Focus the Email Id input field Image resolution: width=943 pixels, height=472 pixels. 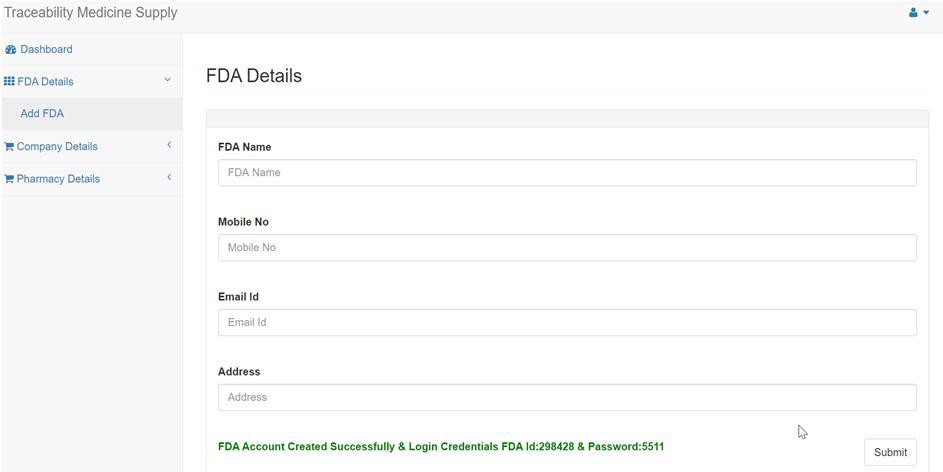(567, 323)
